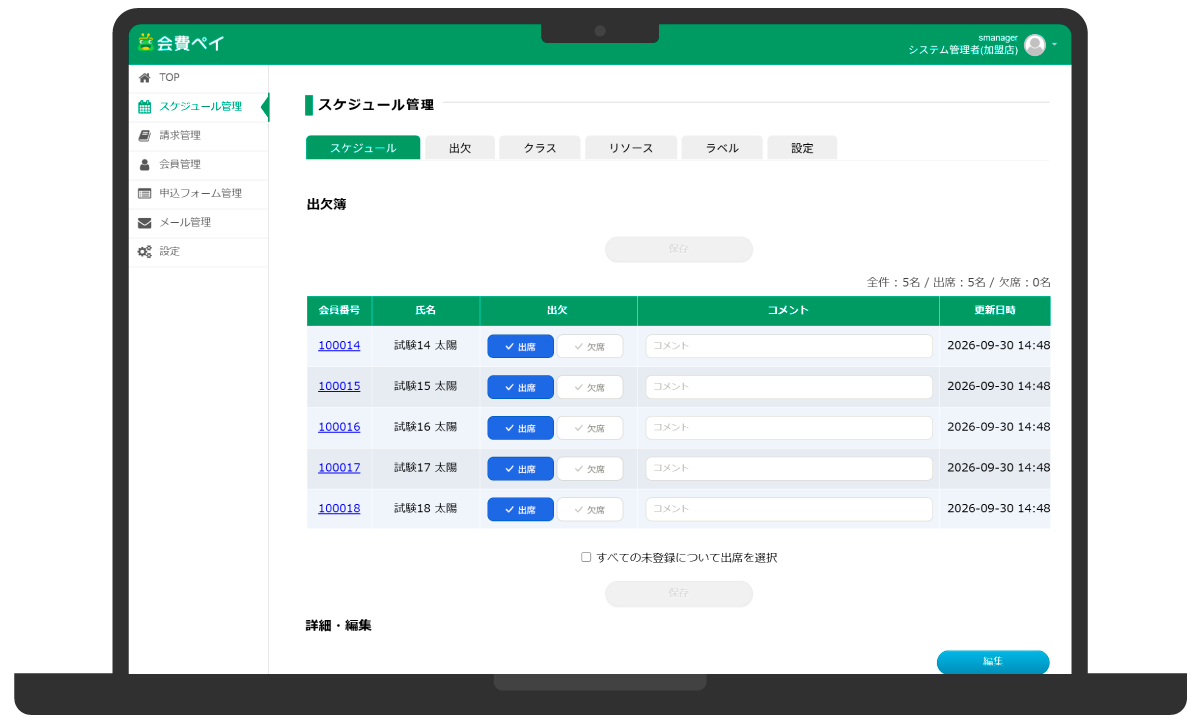
Task: Switch to the クラス tab
Action: (540, 148)
